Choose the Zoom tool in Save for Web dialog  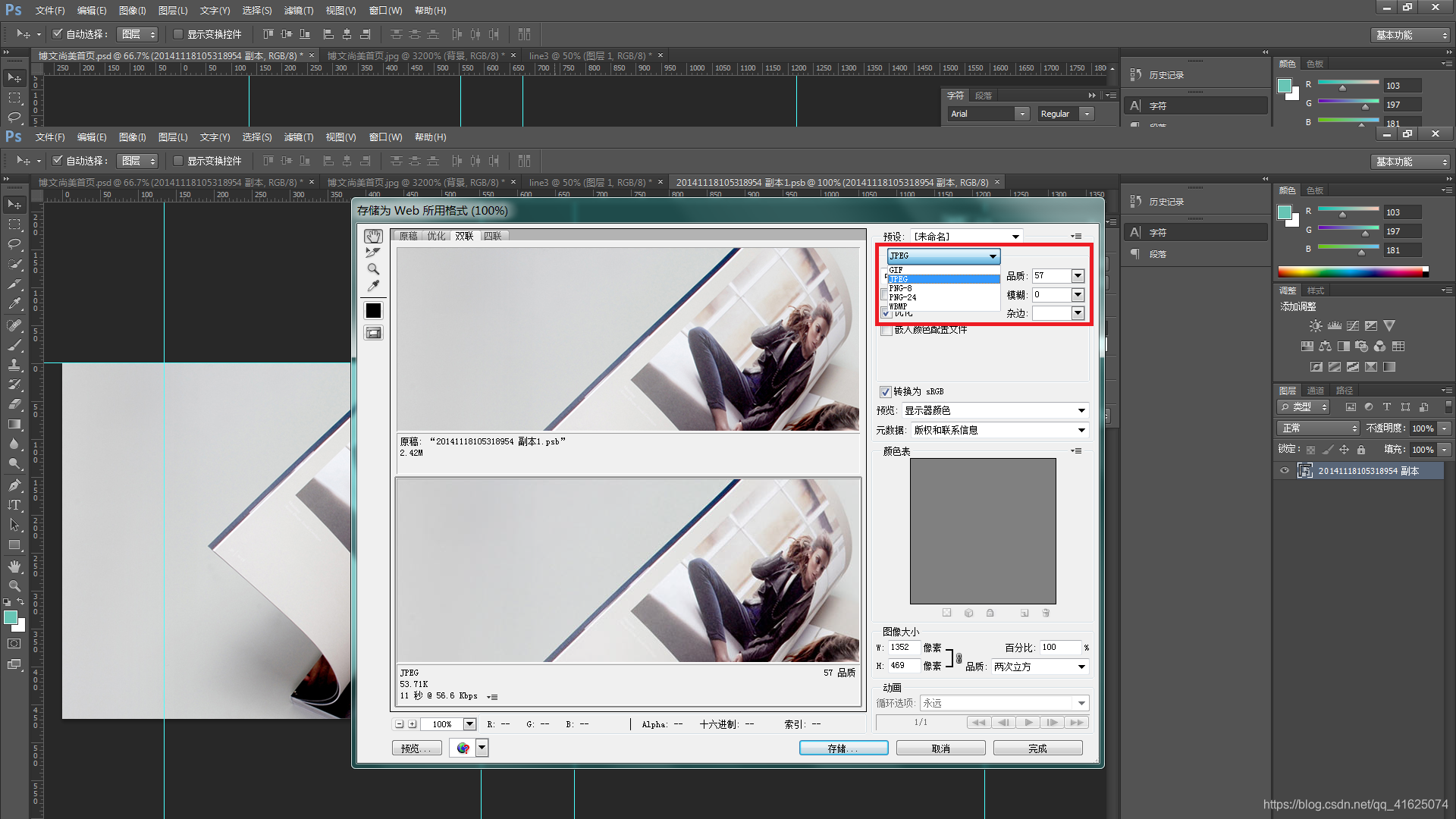[x=373, y=269]
